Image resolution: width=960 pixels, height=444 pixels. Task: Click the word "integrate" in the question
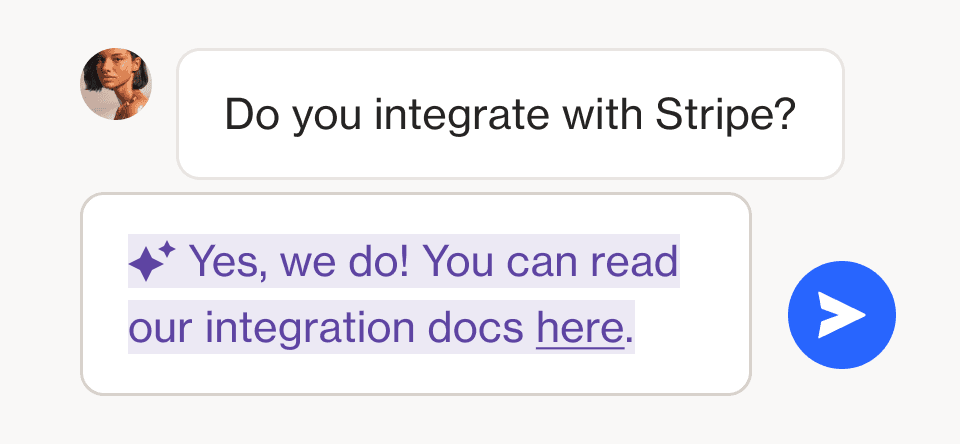[462, 115]
